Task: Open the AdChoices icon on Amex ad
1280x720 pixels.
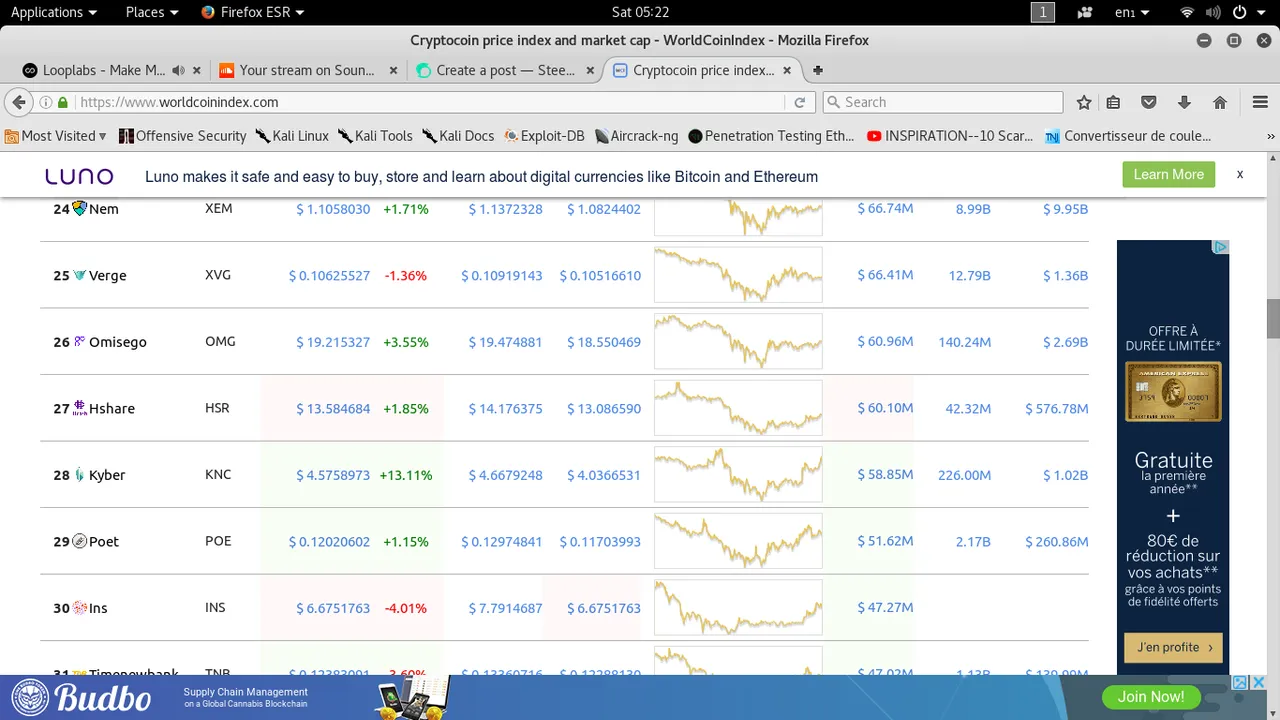Action: click(1221, 247)
